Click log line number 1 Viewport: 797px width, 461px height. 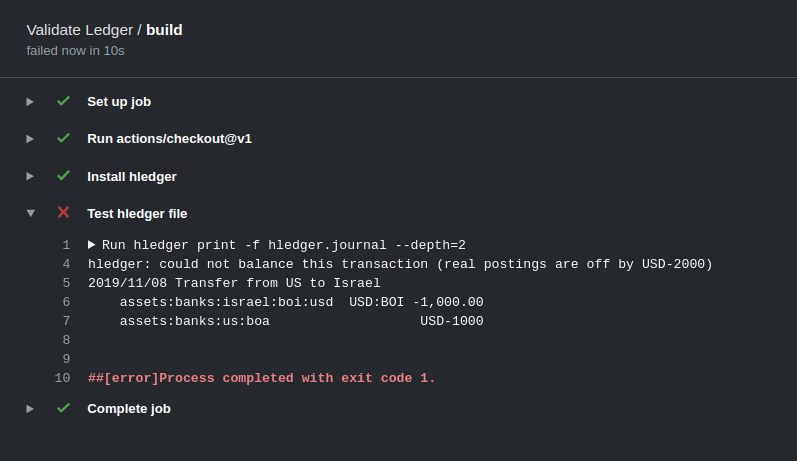(x=67, y=245)
